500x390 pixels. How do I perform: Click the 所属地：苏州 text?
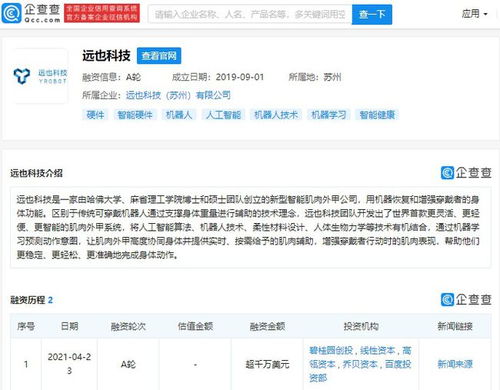[x=315, y=77]
